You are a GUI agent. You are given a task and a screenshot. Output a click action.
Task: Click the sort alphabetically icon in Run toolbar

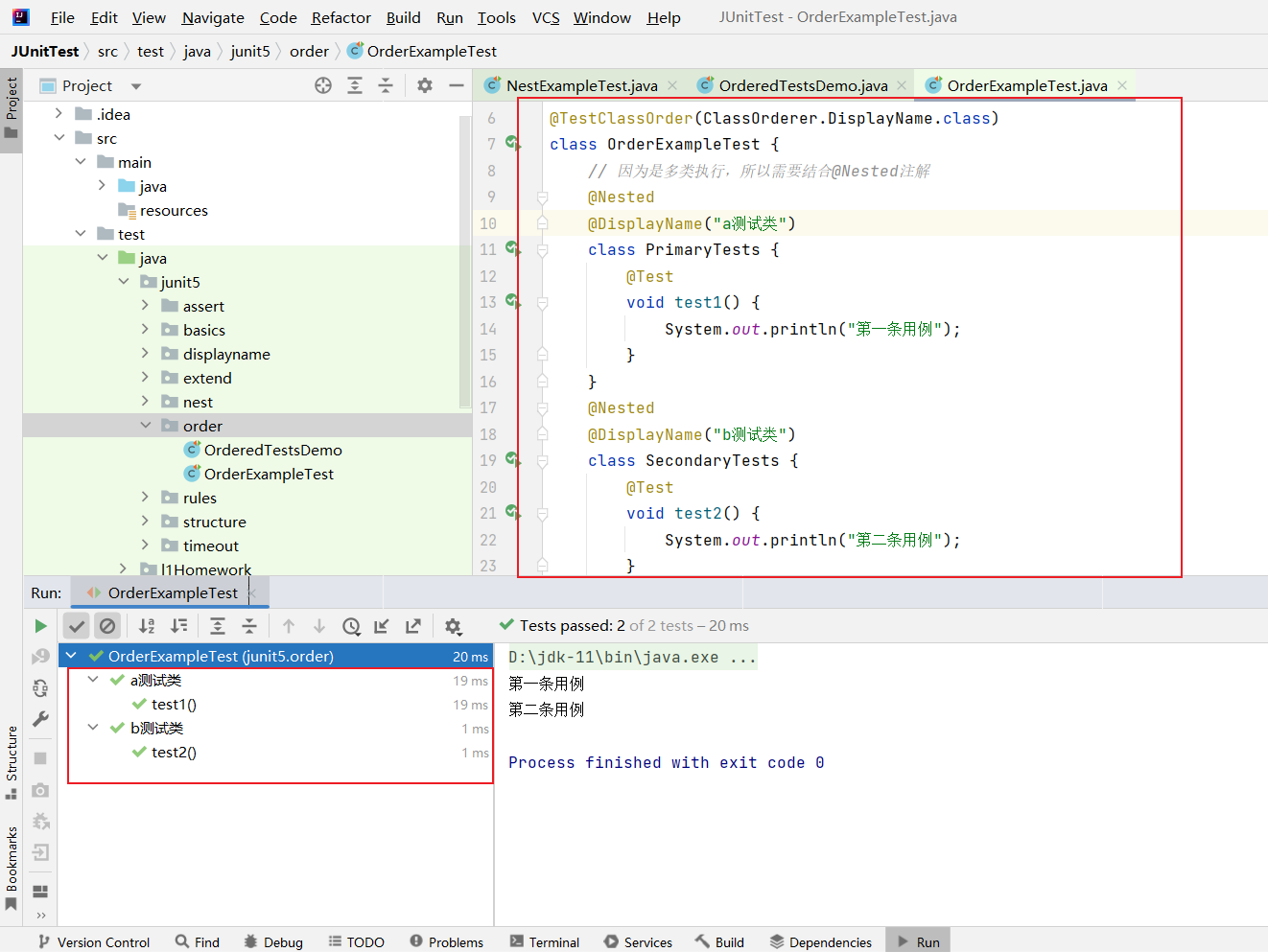coord(147,626)
